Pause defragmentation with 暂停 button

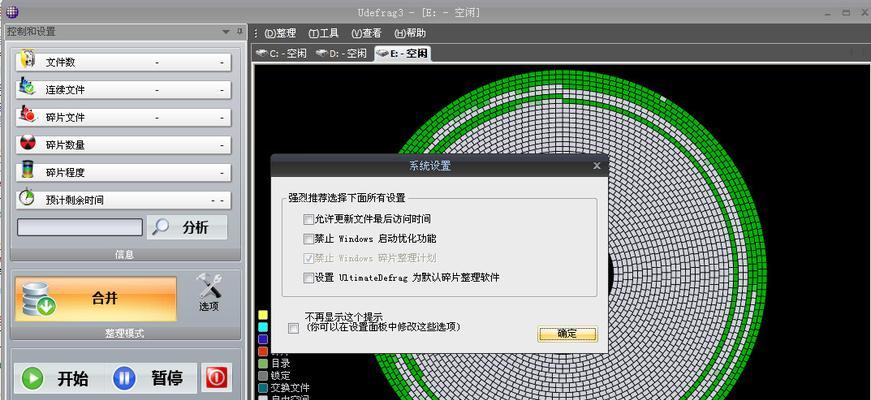click(150, 378)
